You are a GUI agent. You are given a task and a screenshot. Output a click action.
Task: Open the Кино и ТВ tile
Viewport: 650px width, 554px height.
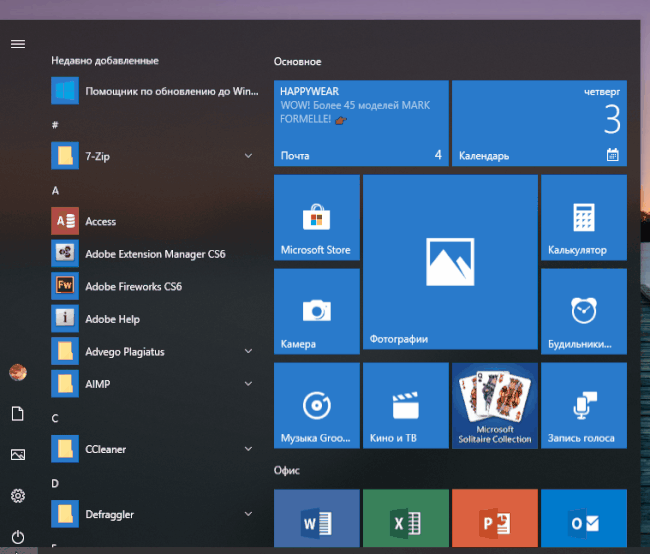(406, 406)
